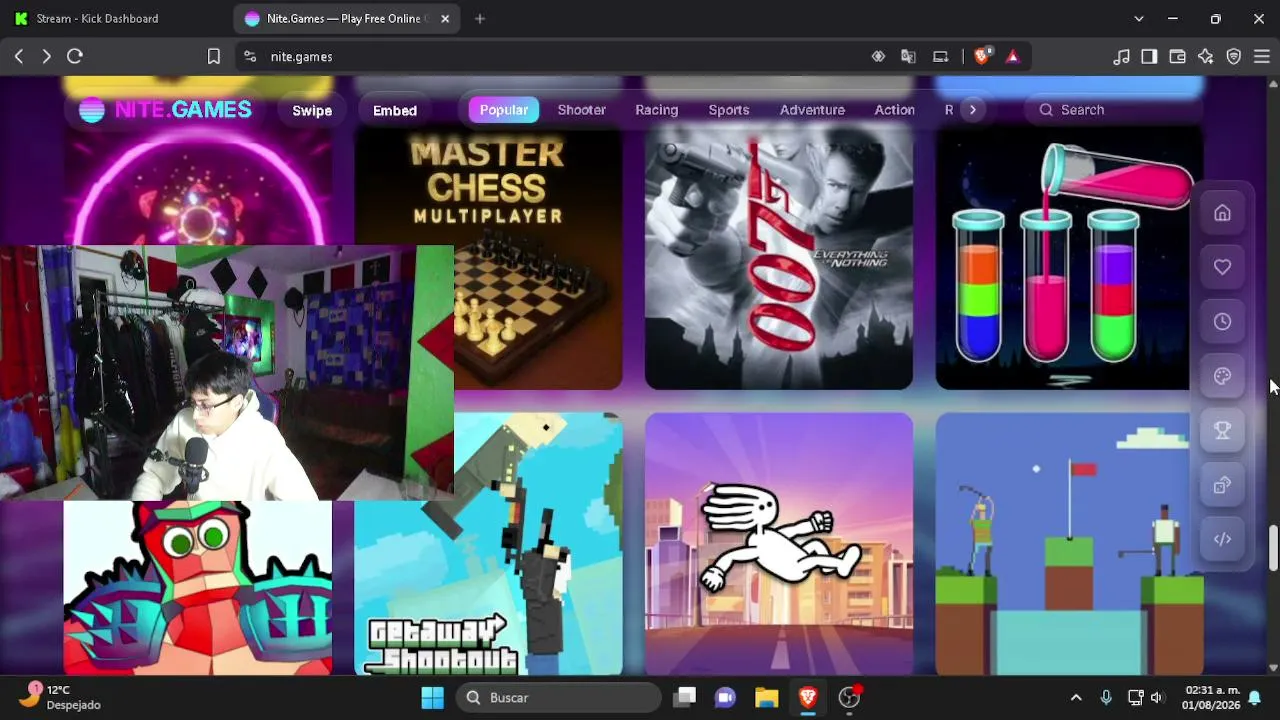Open Task View on the taskbar
This screenshot has height=720, width=1280.
(x=685, y=698)
